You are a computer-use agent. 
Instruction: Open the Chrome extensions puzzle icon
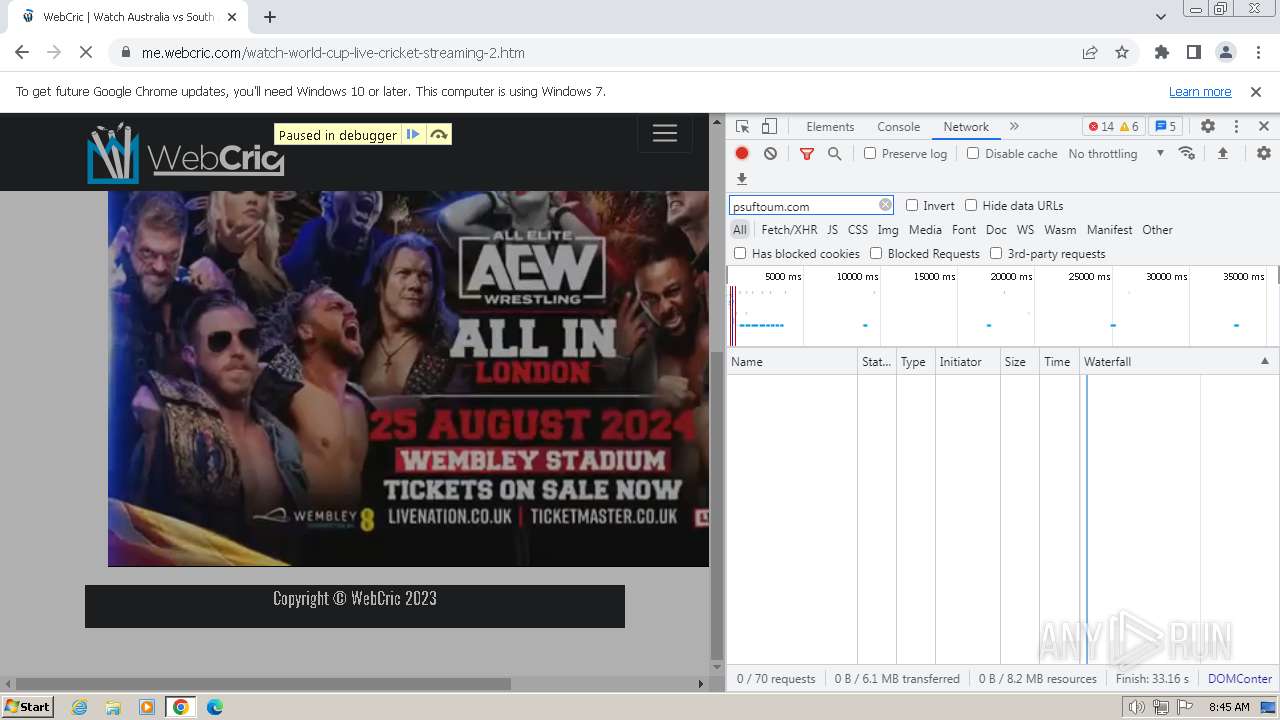[x=1162, y=52]
